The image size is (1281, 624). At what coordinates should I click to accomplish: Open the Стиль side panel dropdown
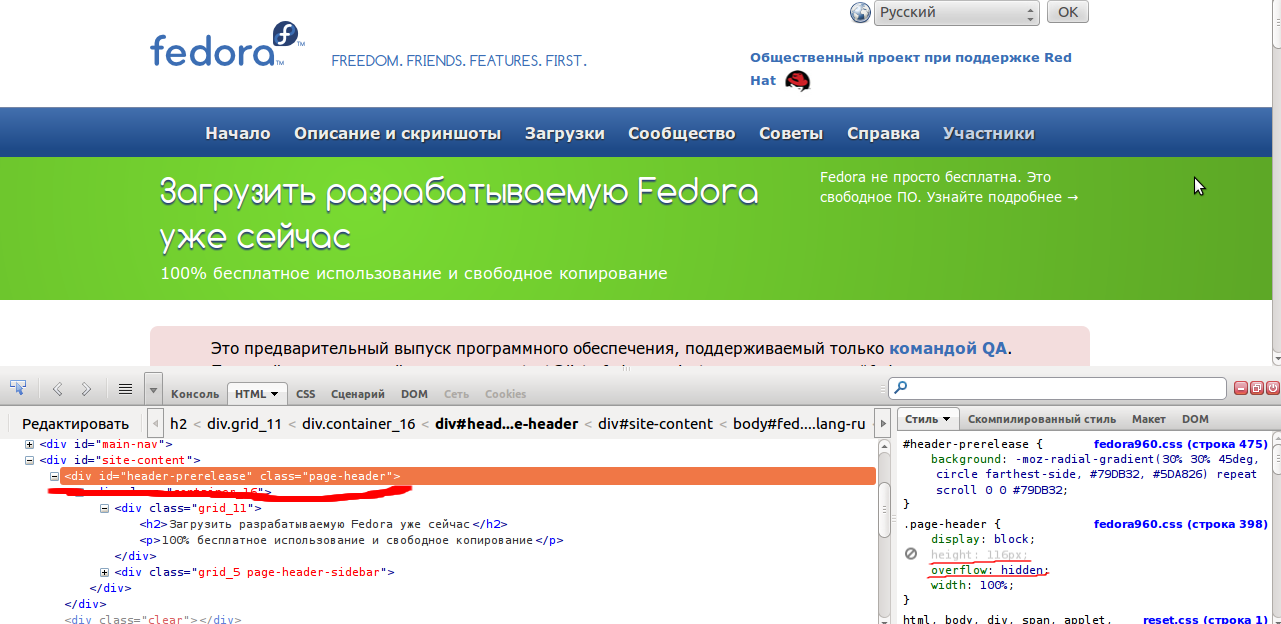tap(945, 419)
